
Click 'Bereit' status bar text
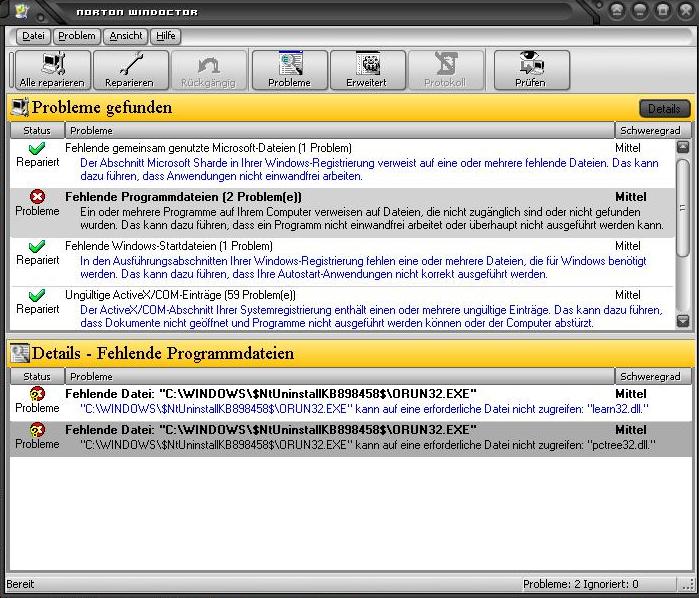coord(20,584)
